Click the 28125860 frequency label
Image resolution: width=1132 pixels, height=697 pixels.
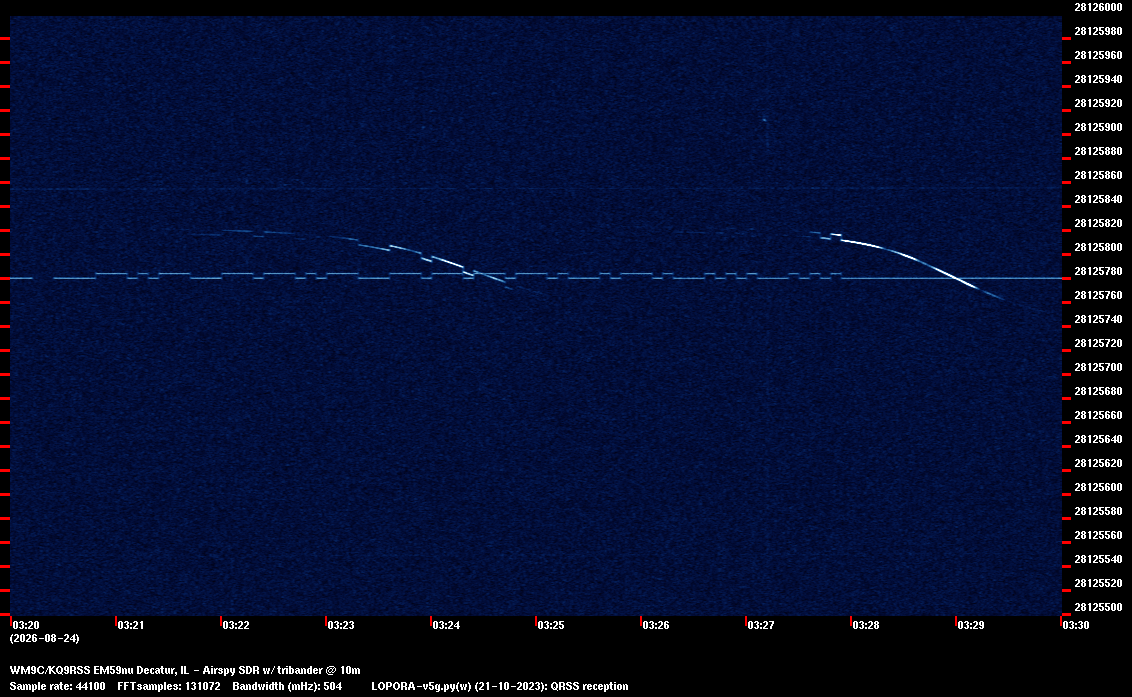pos(1098,175)
